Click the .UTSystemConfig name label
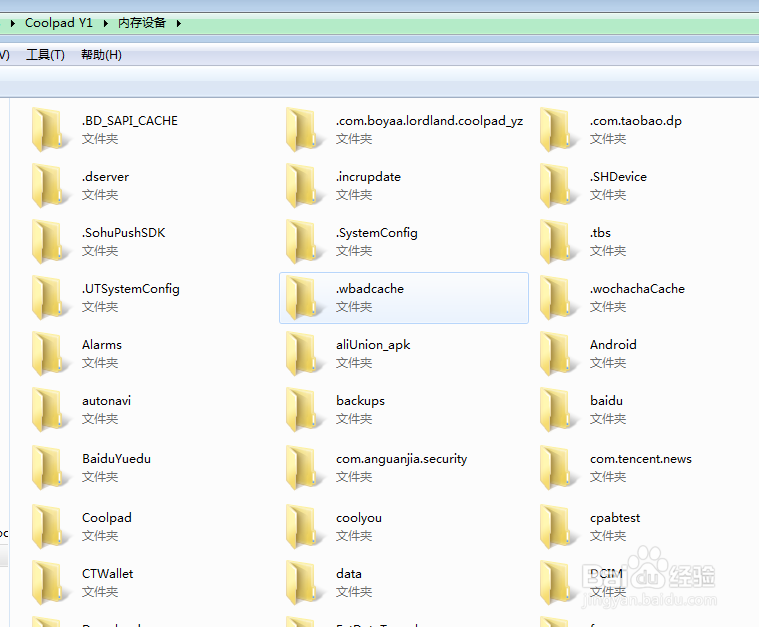This screenshot has height=627, width=759. [x=131, y=289]
